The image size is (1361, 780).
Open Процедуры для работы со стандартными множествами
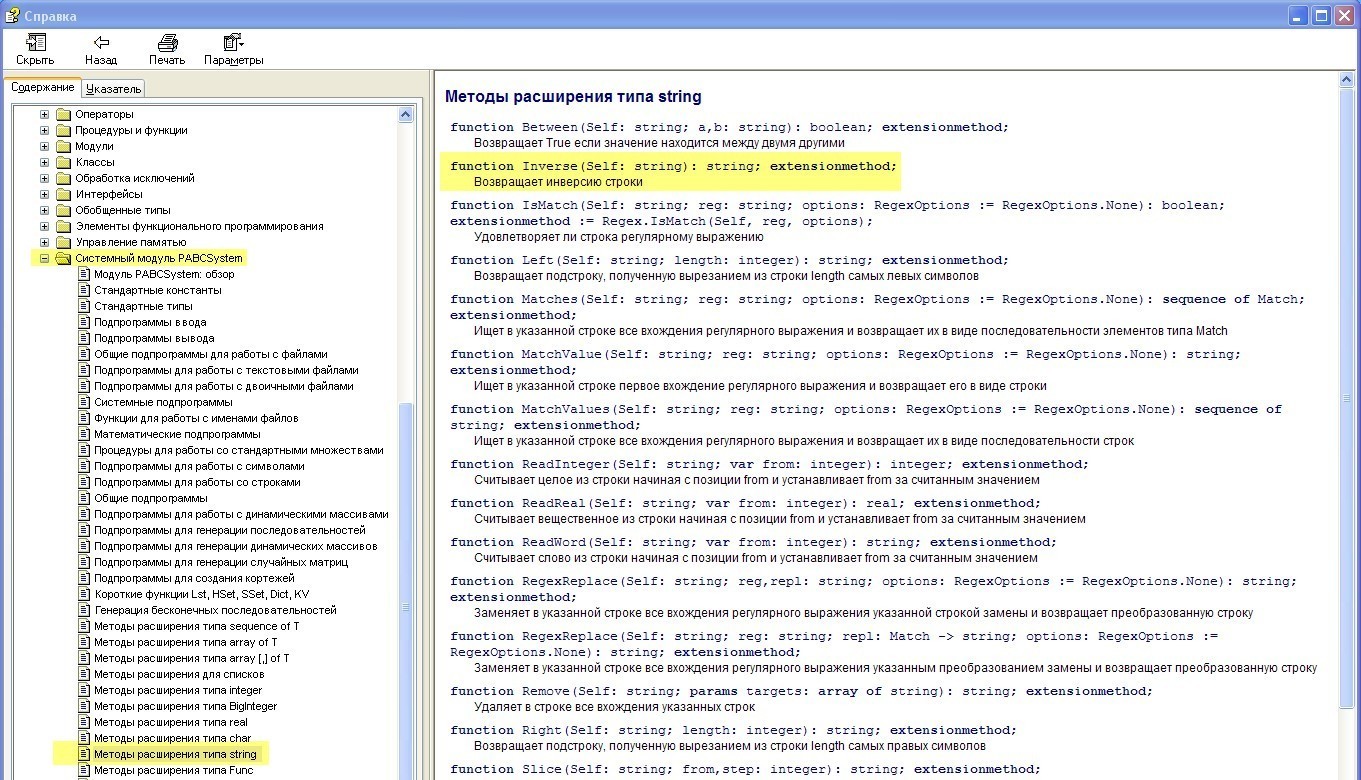pos(238,450)
